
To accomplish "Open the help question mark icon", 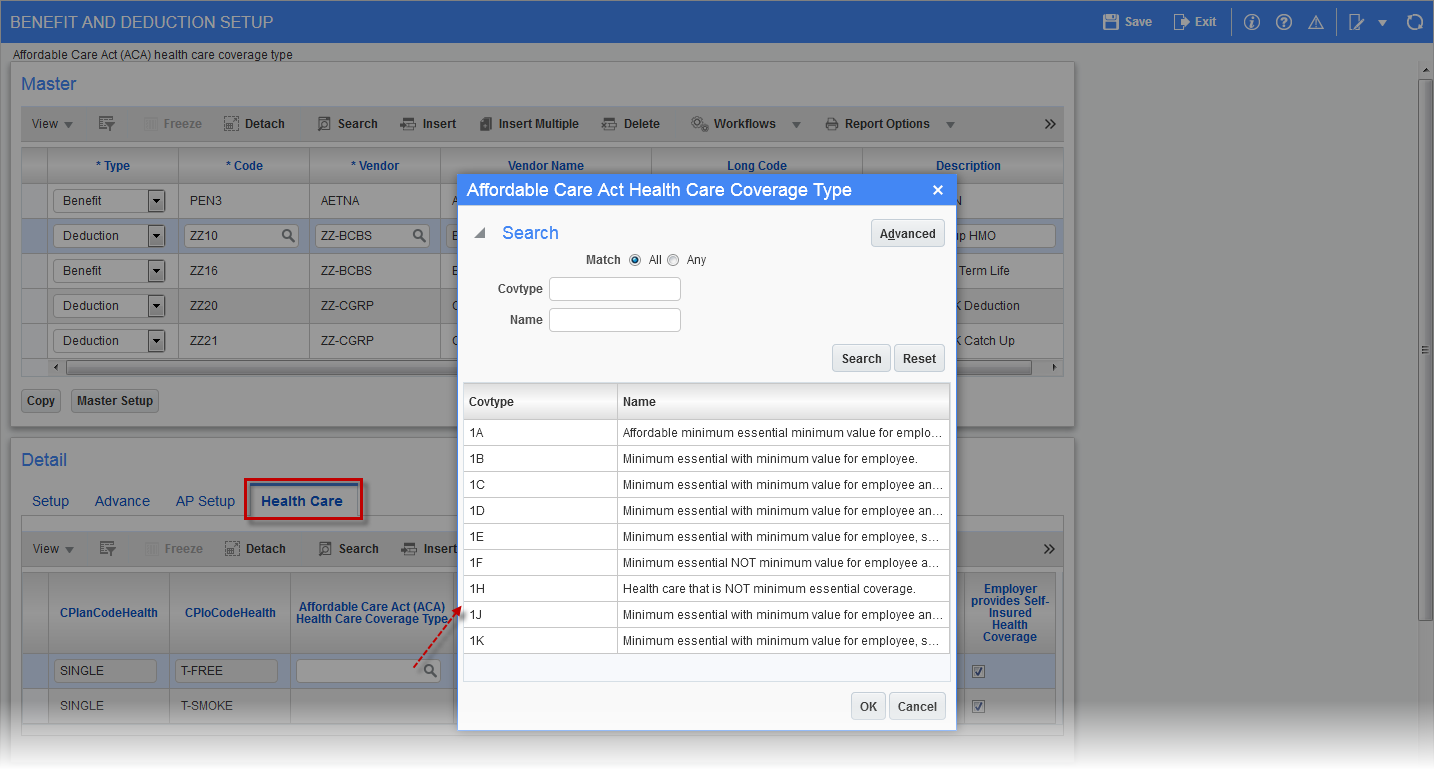I will coord(1284,22).
